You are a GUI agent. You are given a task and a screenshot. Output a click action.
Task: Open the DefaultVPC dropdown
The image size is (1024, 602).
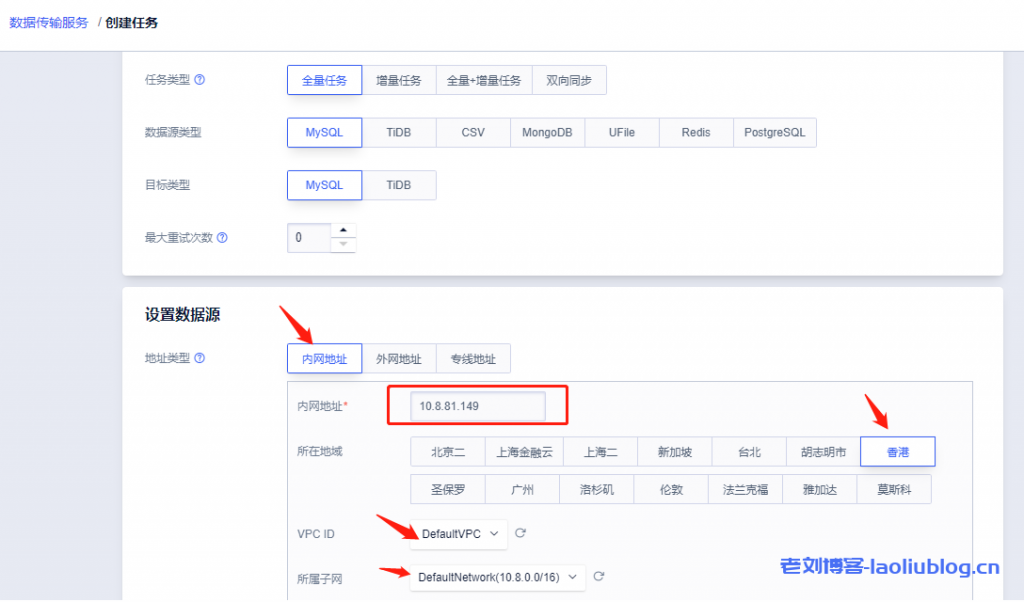coord(459,534)
